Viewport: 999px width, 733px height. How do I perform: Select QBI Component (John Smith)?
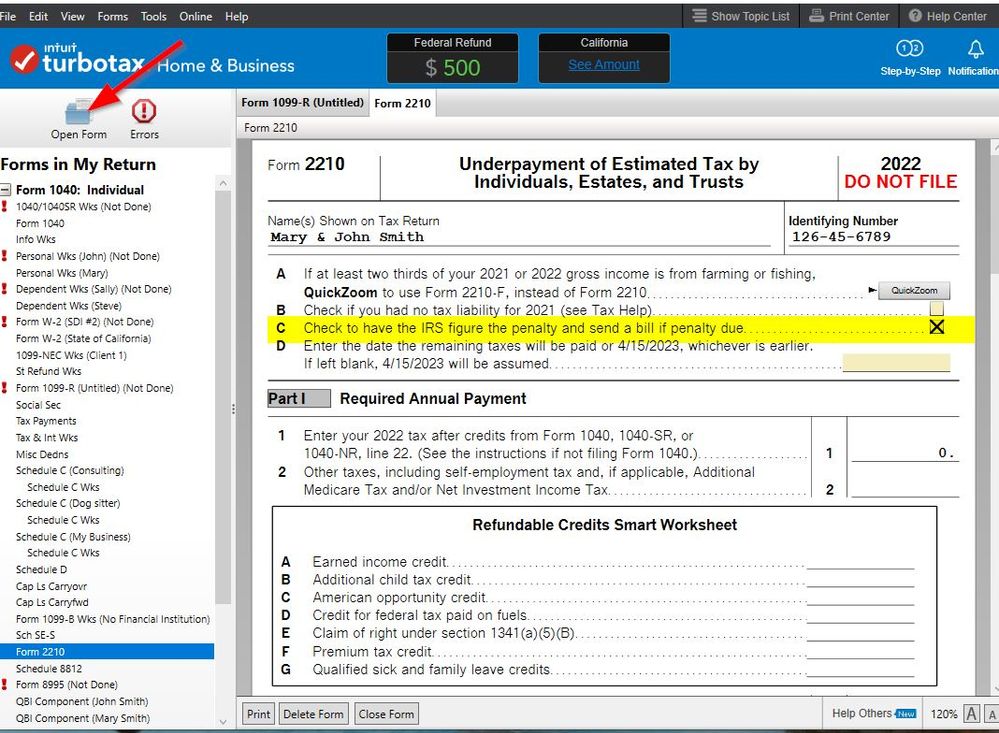(82, 701)
